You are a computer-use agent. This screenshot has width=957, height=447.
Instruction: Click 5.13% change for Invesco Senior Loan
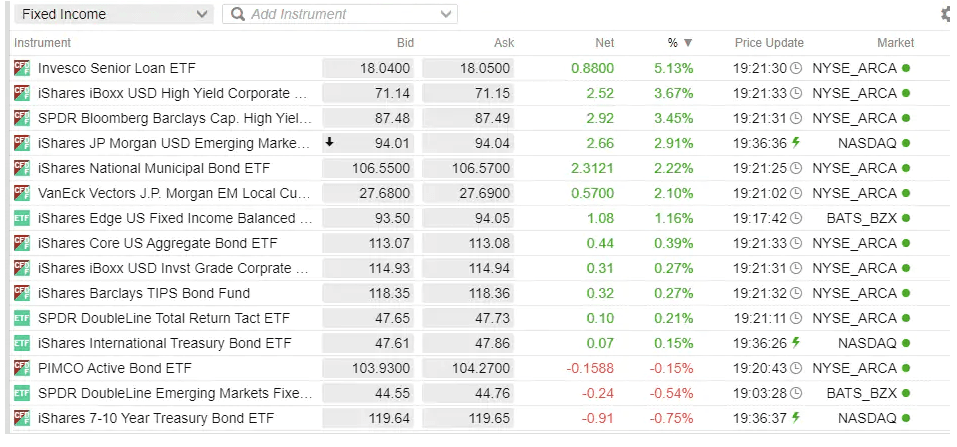674,68
